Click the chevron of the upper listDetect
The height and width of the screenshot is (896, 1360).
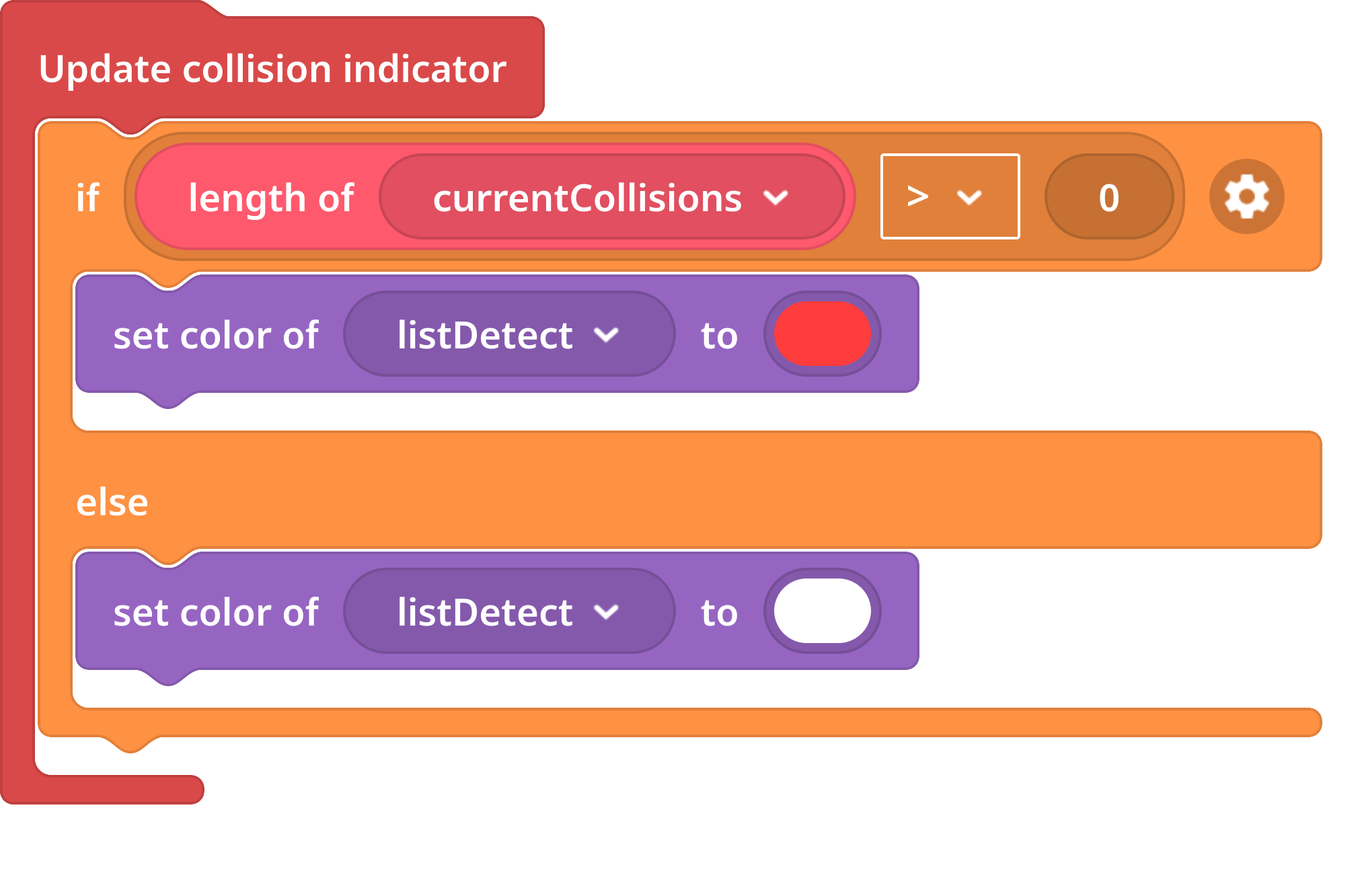(606, 335)
